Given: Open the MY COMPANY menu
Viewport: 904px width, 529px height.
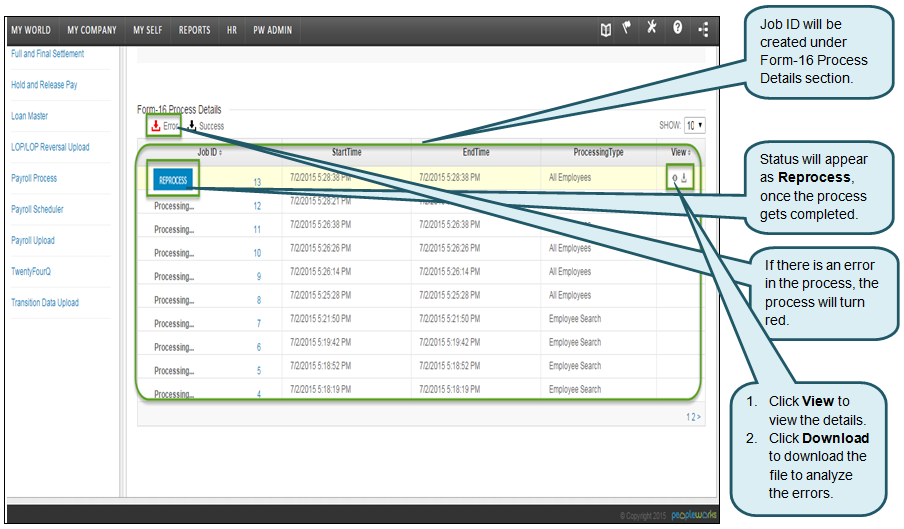Looking at the screenshot, I should [x=91, y=30].
